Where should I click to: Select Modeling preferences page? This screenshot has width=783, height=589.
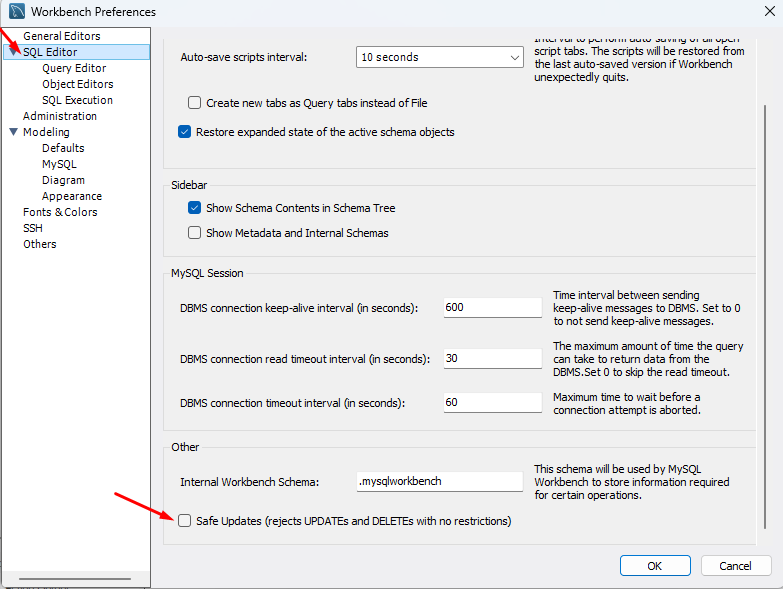[x=46, y=132]
